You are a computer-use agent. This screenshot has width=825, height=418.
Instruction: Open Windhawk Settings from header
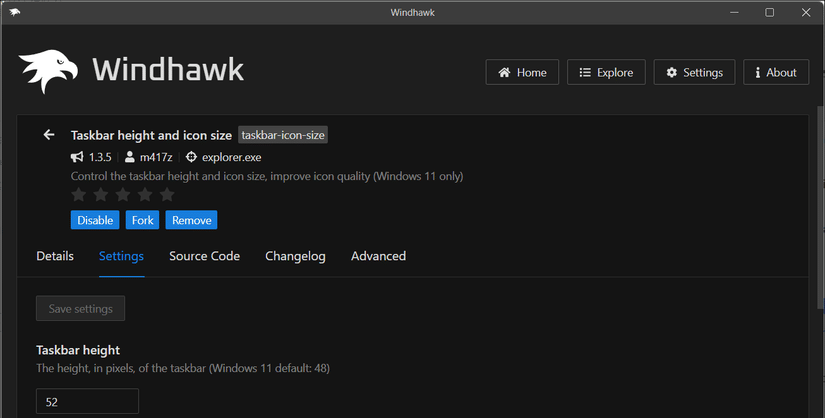click(694, 72)
